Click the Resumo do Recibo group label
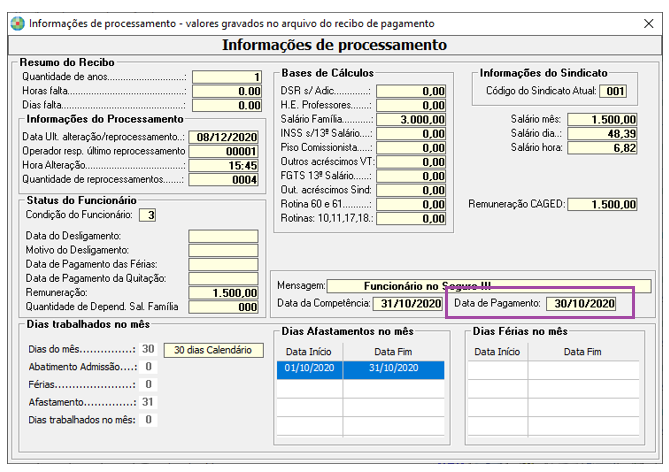669x472 pixels. pos(67,63)
